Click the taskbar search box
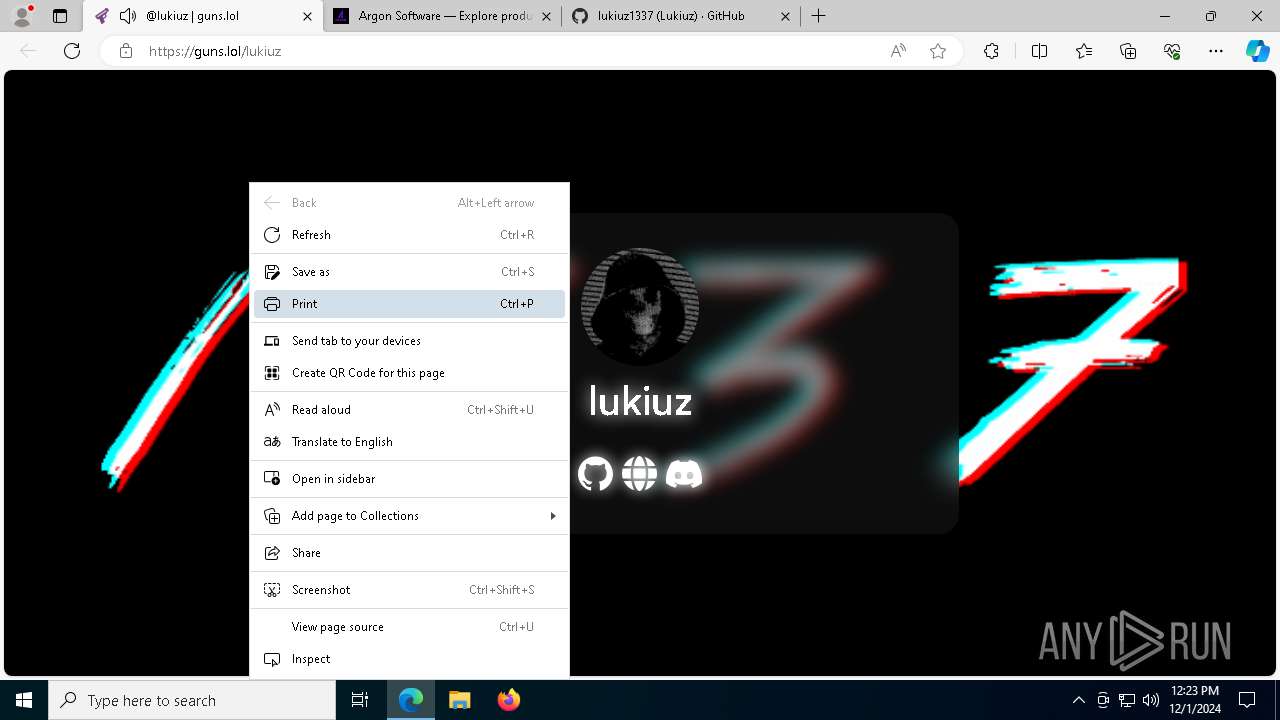The height and width of the screenshot is (720, 1280). pyautogui.click(x=192, y=700)
